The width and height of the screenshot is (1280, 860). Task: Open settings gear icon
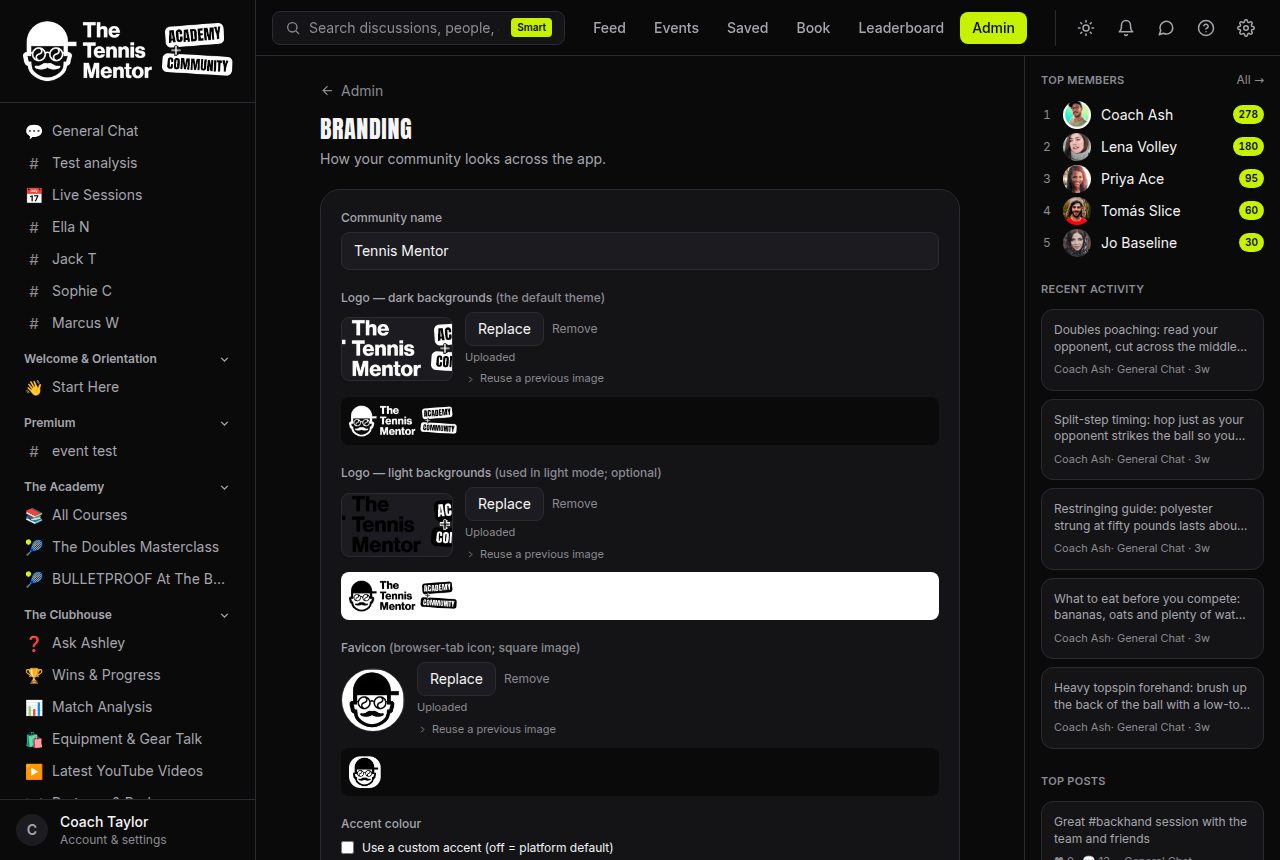(x=1246, y=28)
